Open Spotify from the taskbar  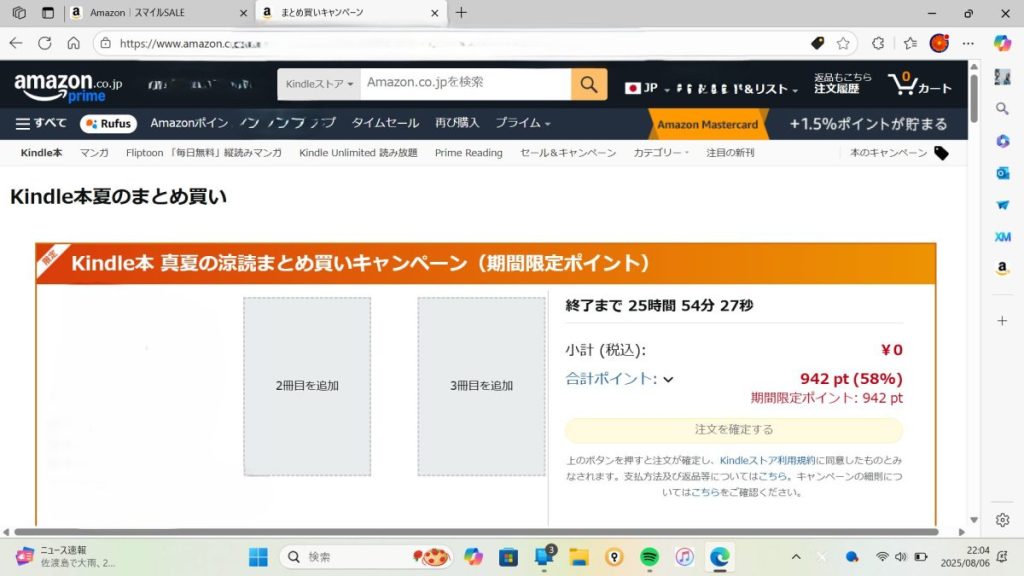point(649,557)
